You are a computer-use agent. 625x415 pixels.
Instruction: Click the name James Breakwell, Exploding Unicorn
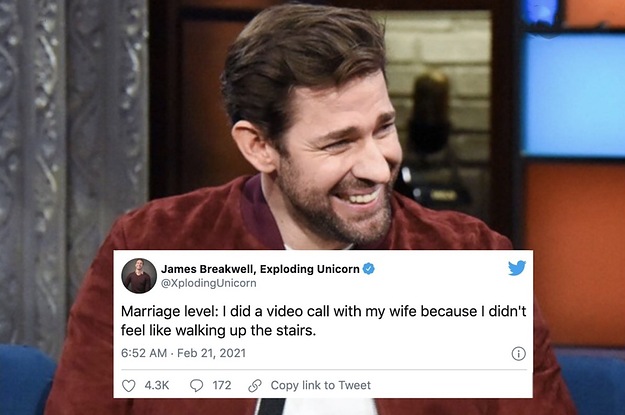point(260,269)
